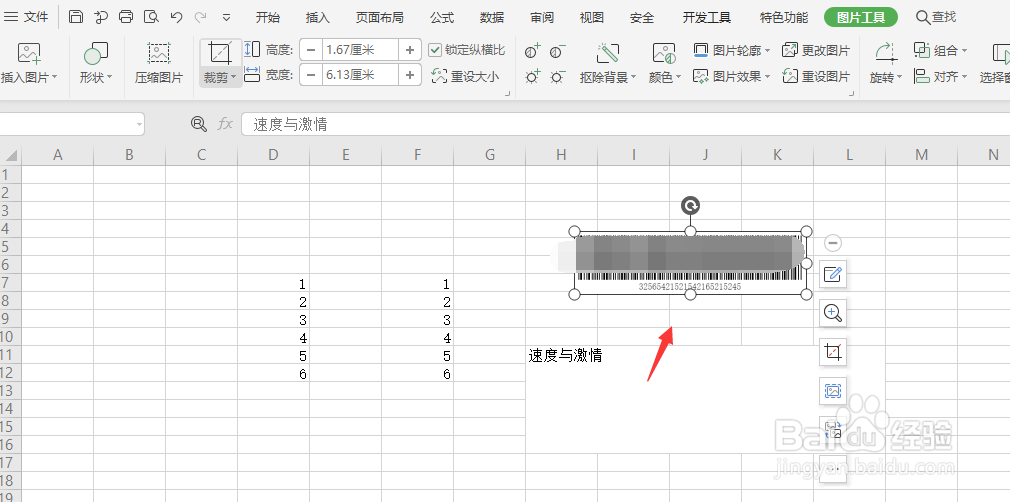Click the Save icon in quick access toolbar

tap(75, 17)
